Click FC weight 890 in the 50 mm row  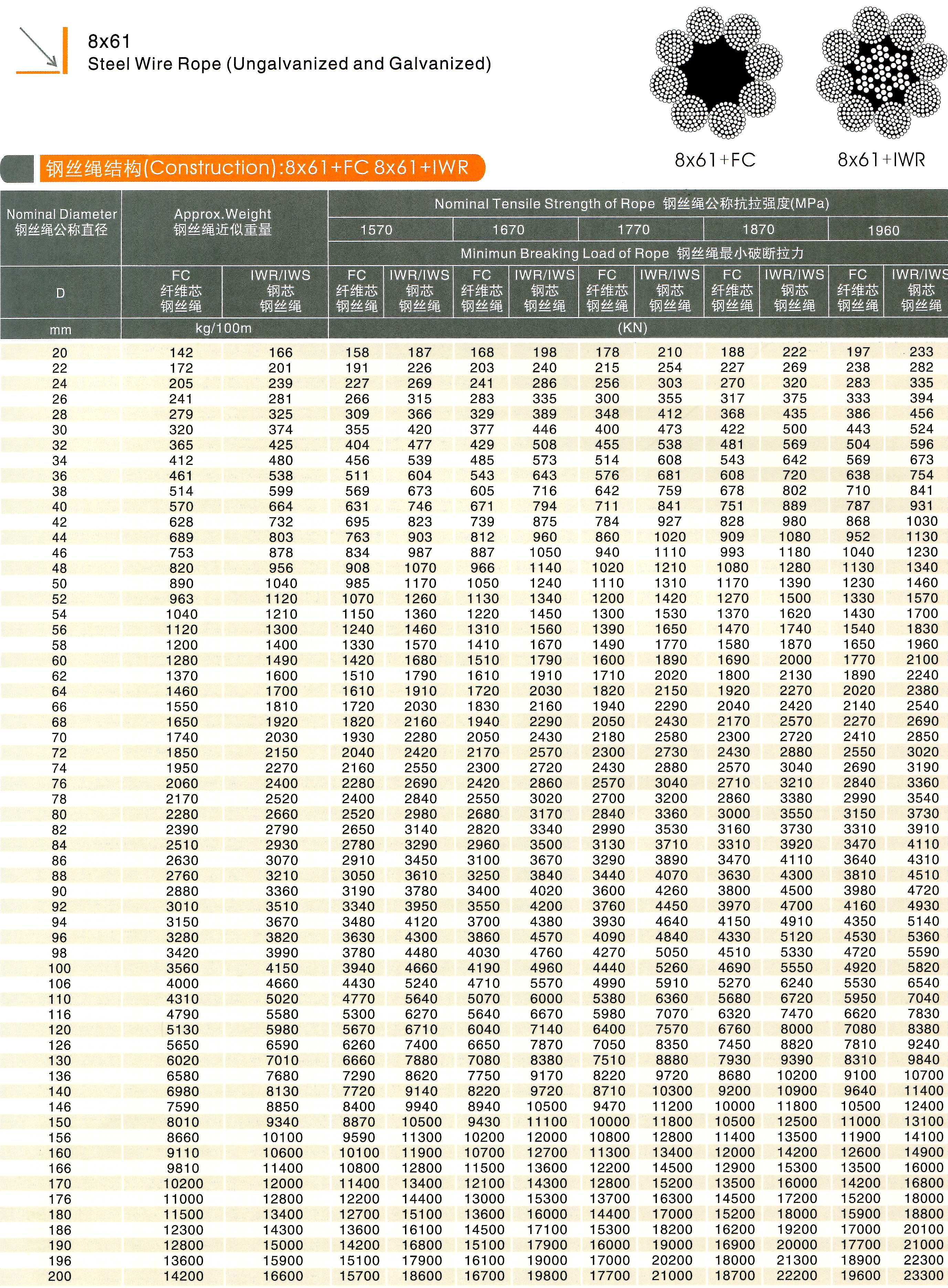181,584
